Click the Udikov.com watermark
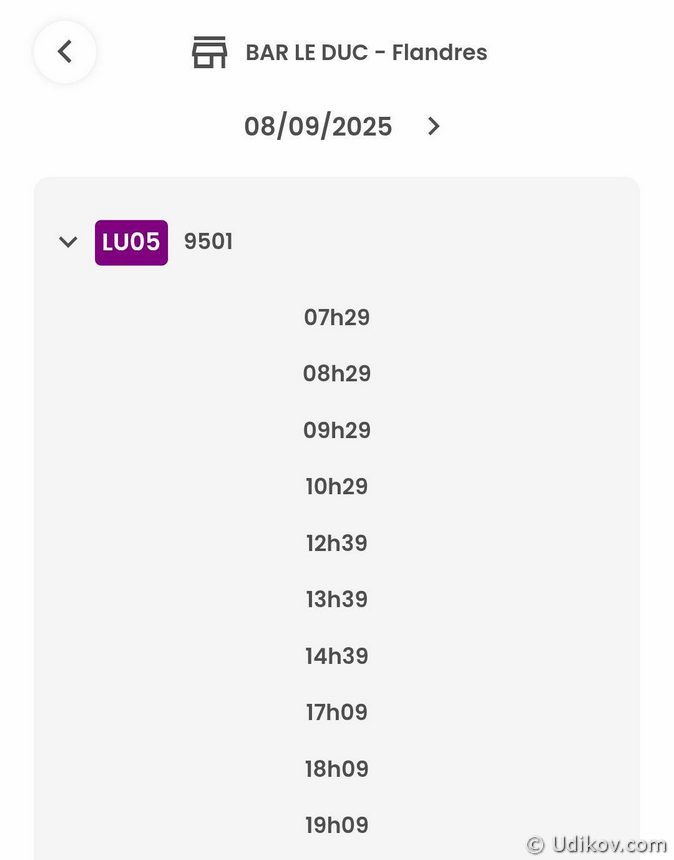 [596, 844]
